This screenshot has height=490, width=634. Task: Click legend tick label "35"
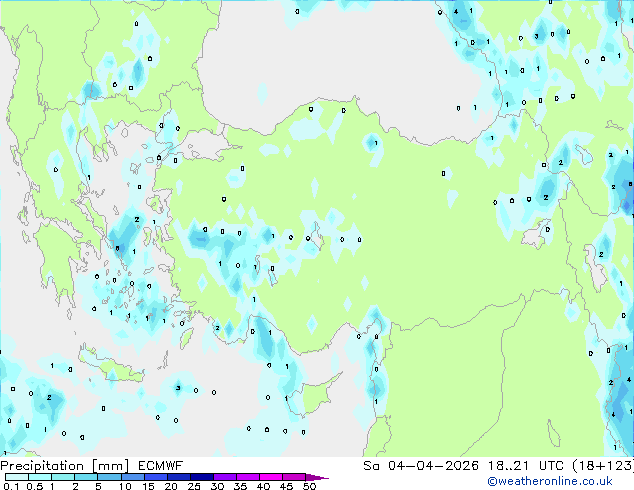[240, 486]
